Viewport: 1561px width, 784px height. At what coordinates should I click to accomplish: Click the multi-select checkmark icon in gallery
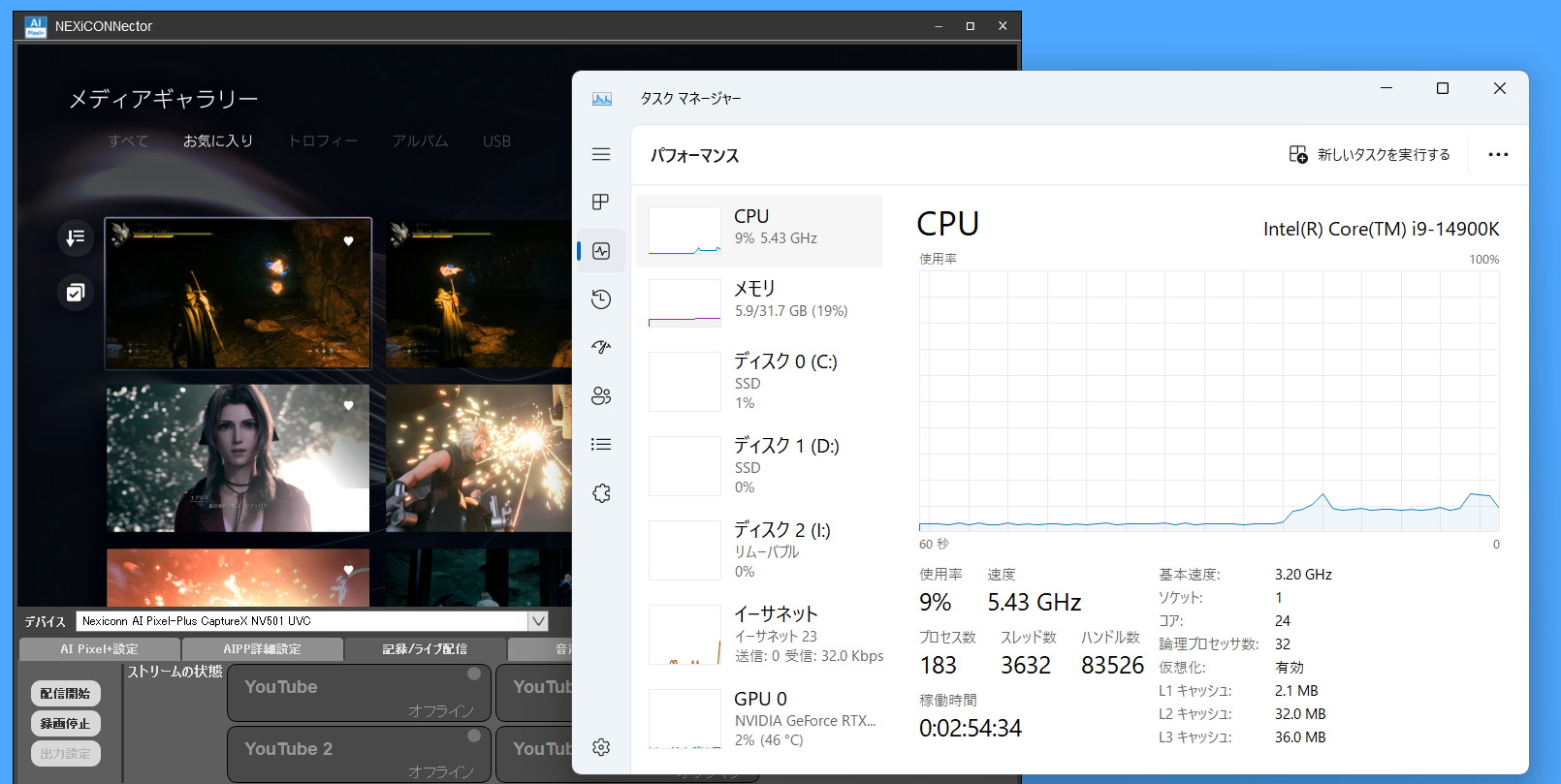click(75, 292)
